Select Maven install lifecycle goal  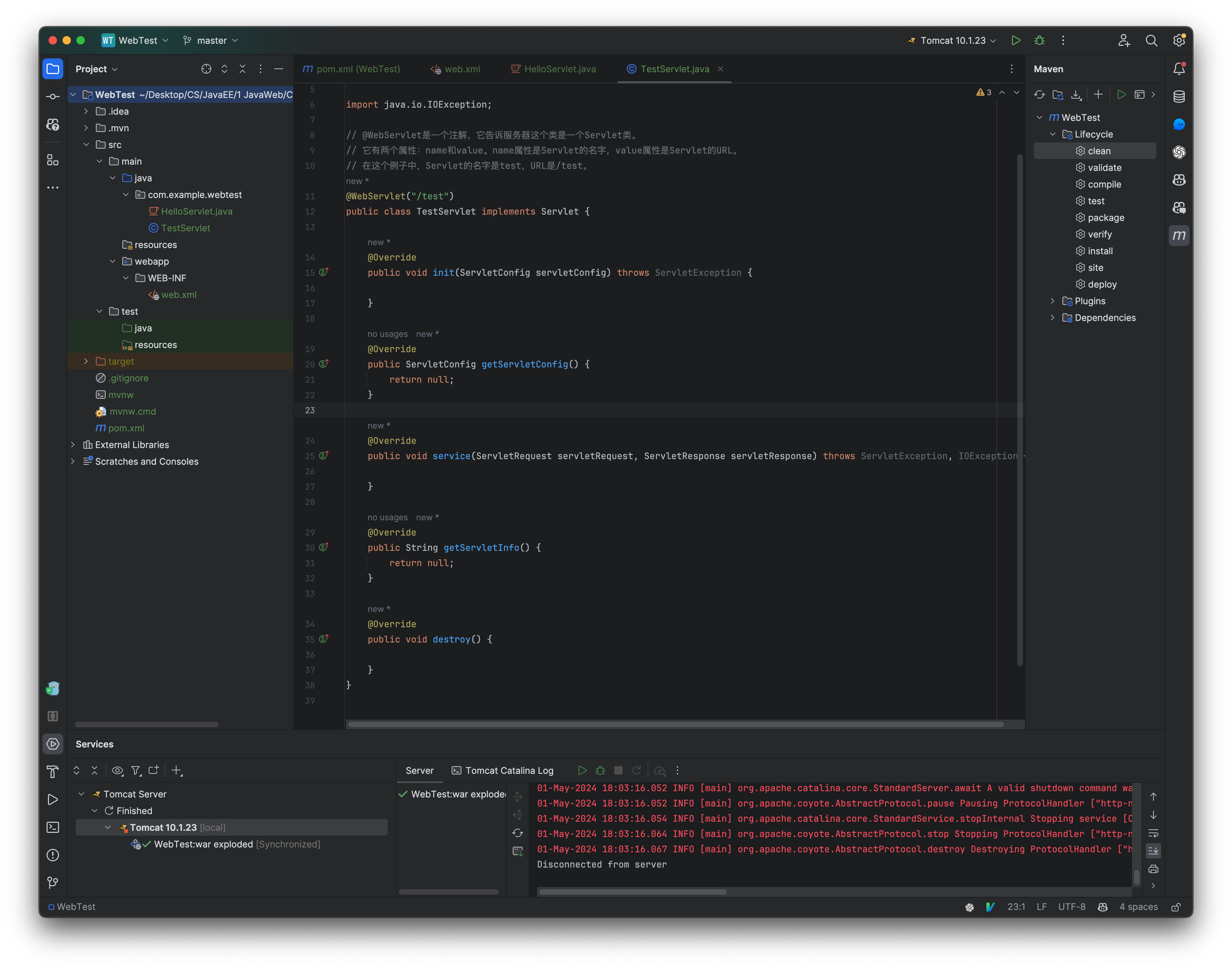pos(1095,251)
